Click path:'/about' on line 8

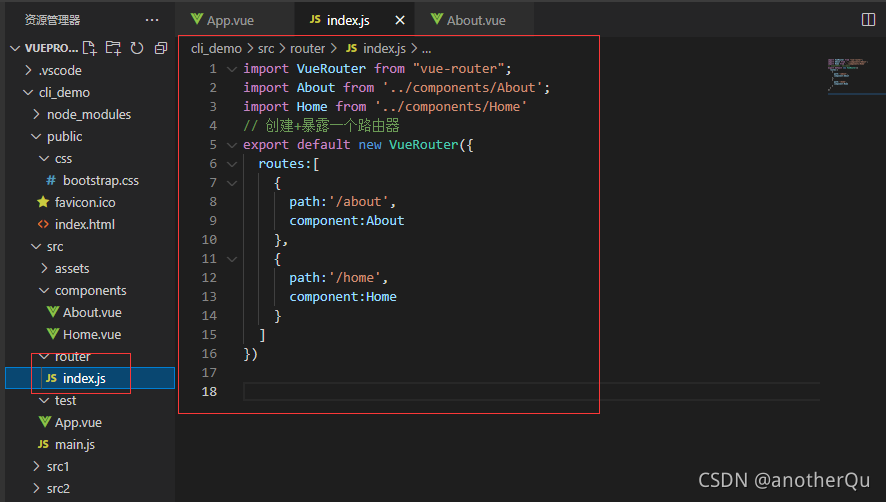click(x=338, y=202)
